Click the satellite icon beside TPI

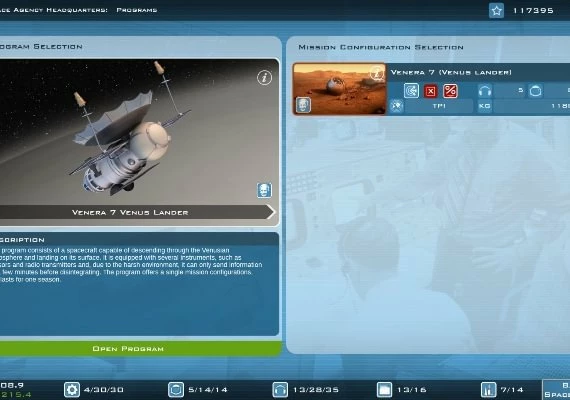pyautogui.click(x=396, y=106)
